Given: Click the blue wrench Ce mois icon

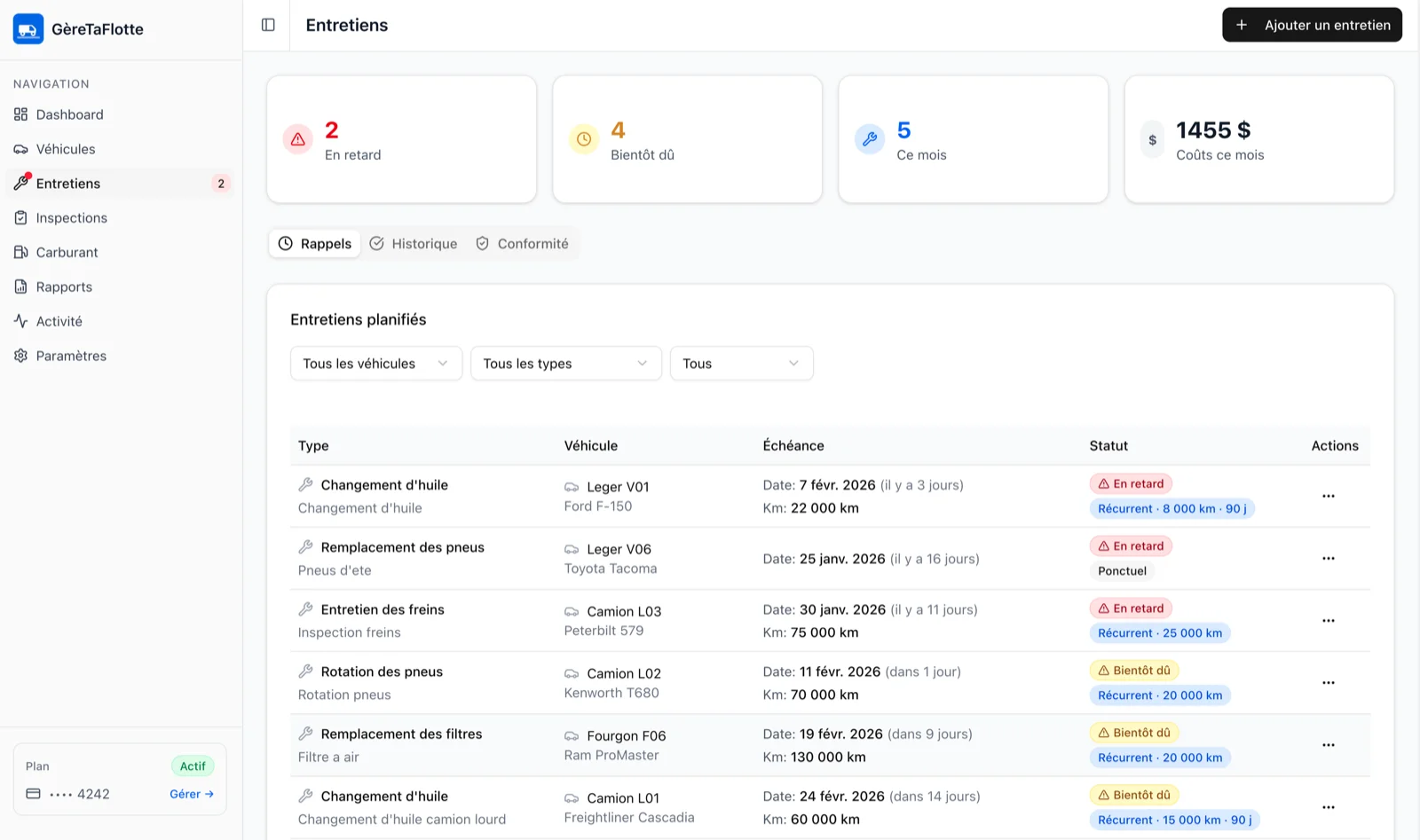Looking at the screenshot, I should [870, 139].
